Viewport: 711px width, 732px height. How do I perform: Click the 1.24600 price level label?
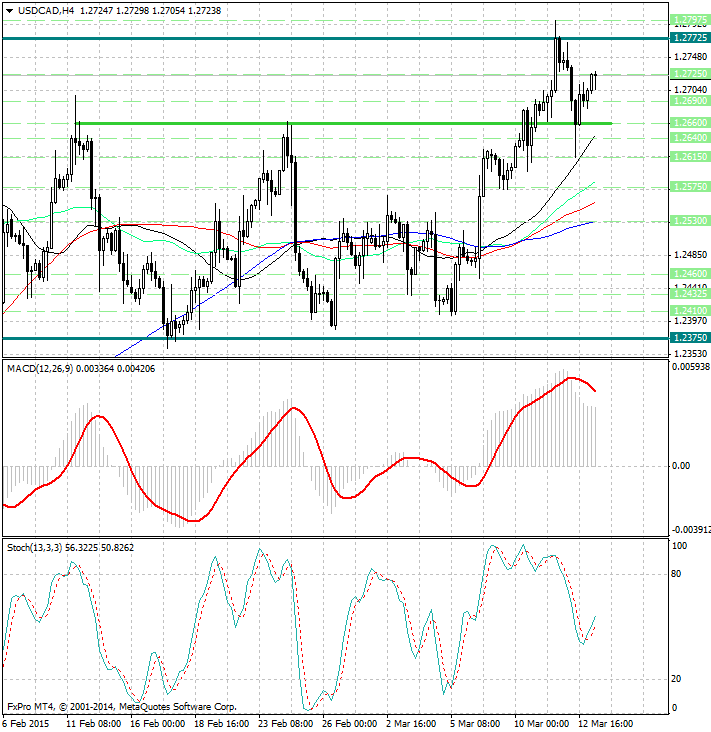[x=690, y=273]
